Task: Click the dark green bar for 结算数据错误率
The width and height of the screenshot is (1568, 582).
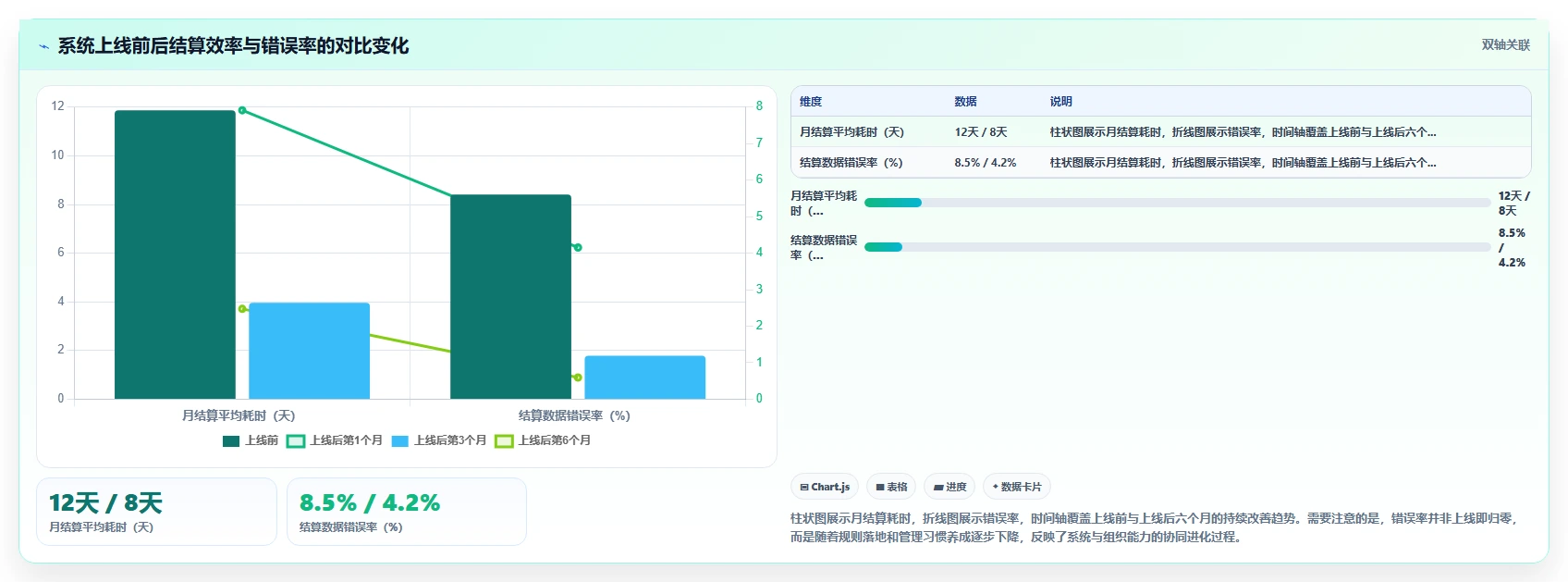Action: click(x=510, y=297)
